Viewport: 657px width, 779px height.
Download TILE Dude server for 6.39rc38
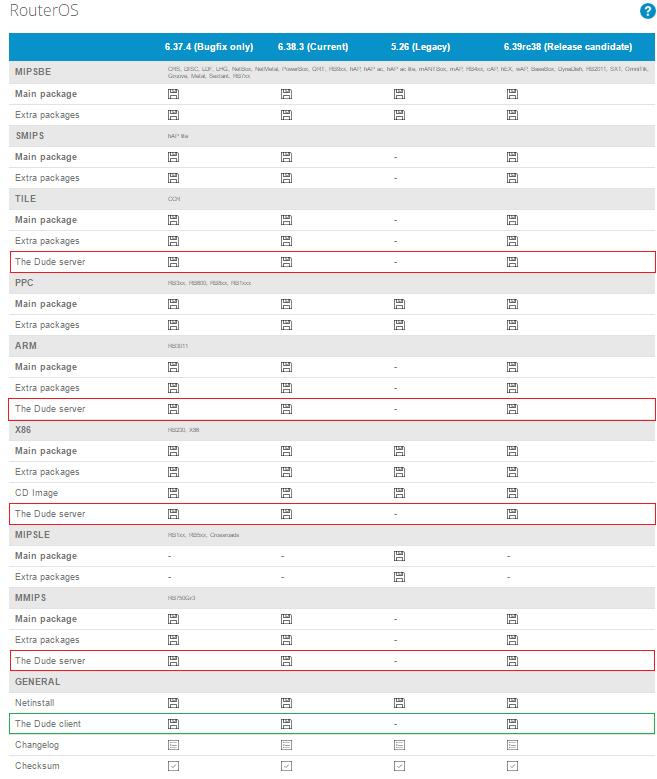(512, 262)
